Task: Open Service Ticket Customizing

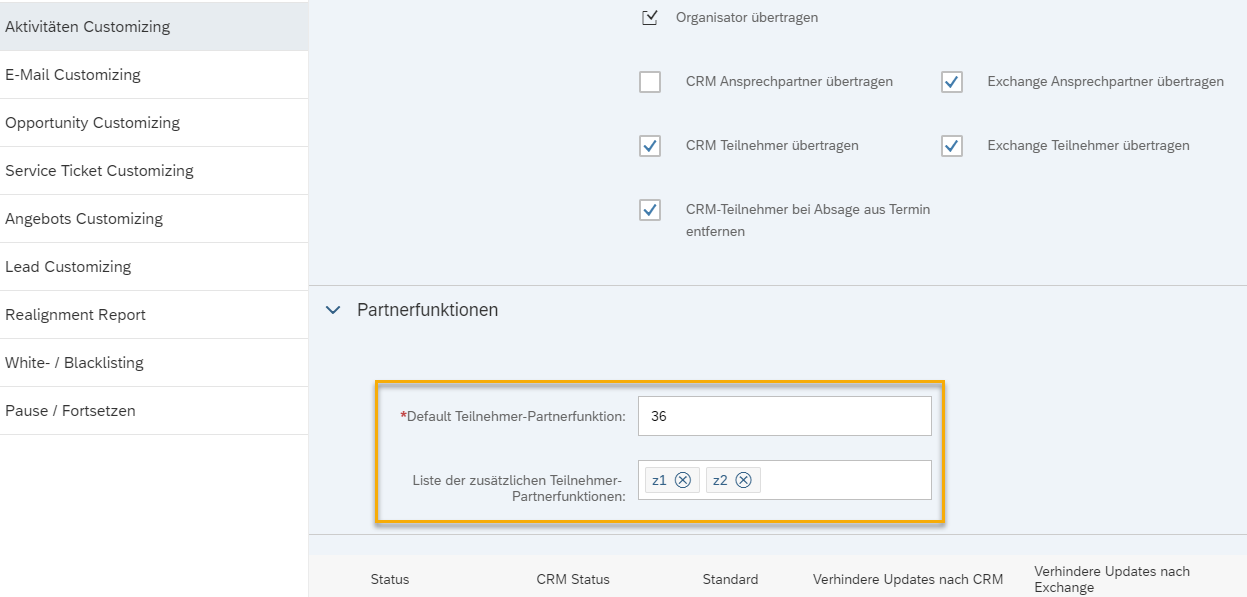Action: 99,171
